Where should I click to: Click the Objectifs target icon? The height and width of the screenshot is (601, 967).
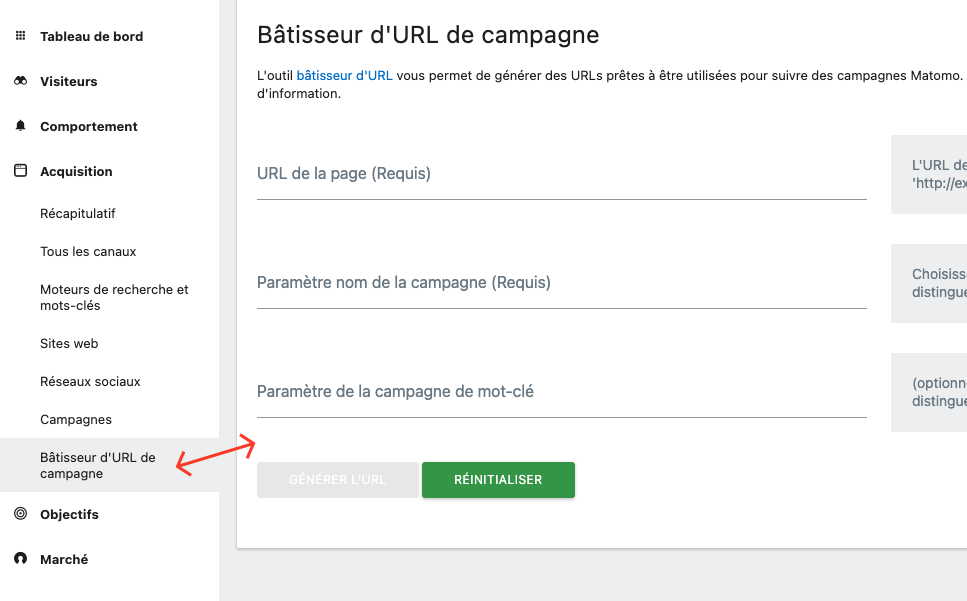coord(20,514)
